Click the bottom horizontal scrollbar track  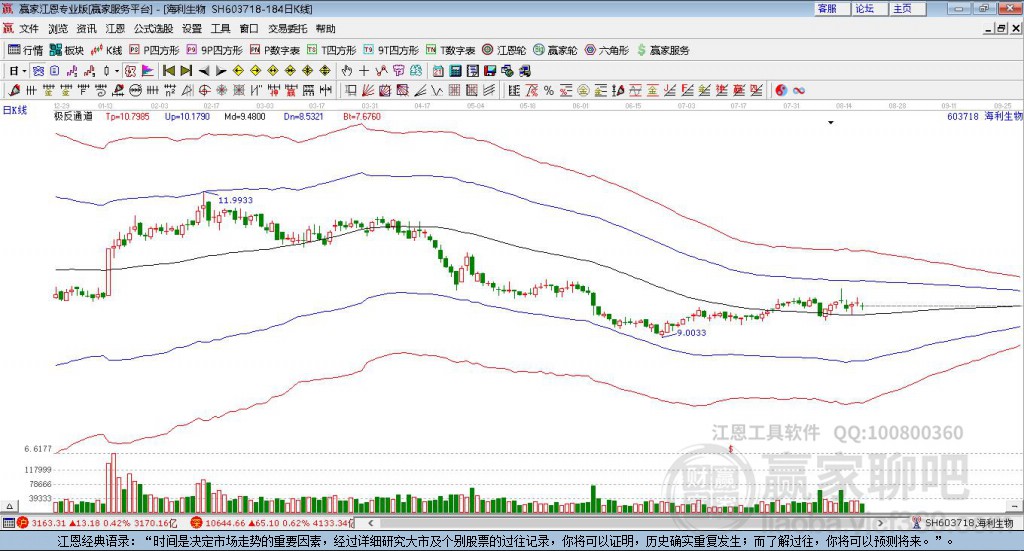[625, 523]
